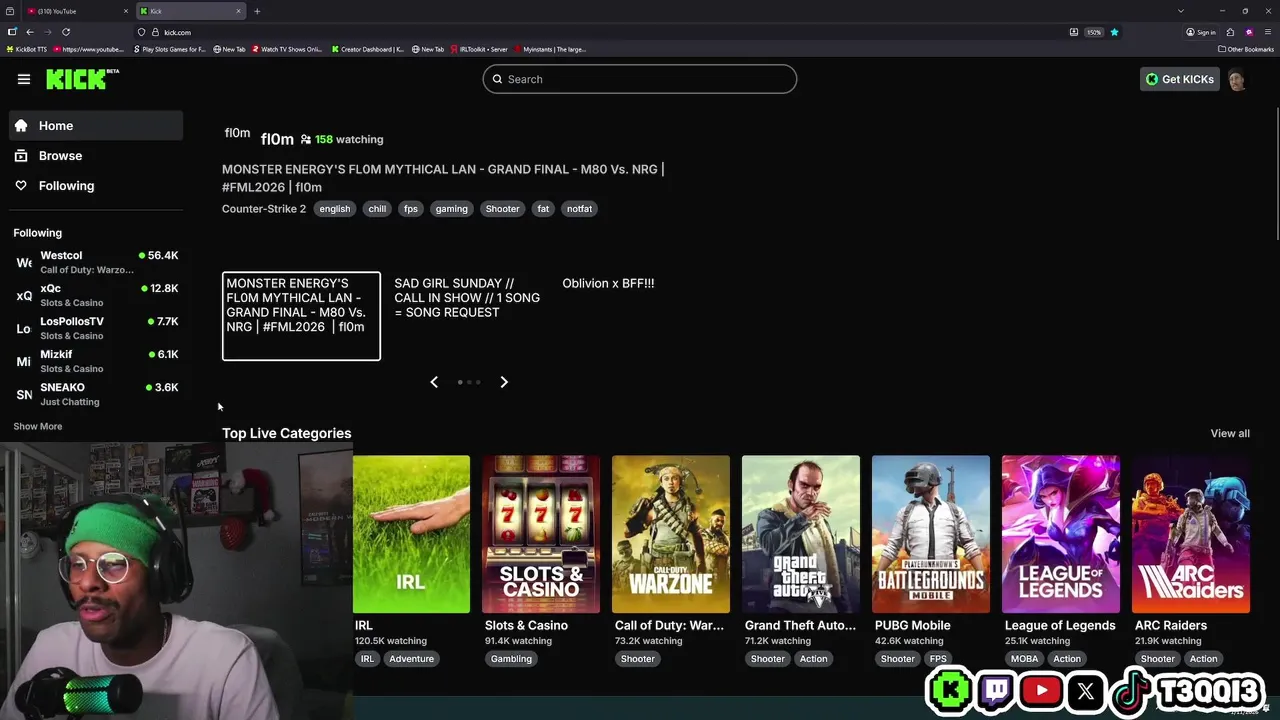Open the browser Extensions puzzle icon
This screenshot has height=720, width=1280.
pos(1230,32)
